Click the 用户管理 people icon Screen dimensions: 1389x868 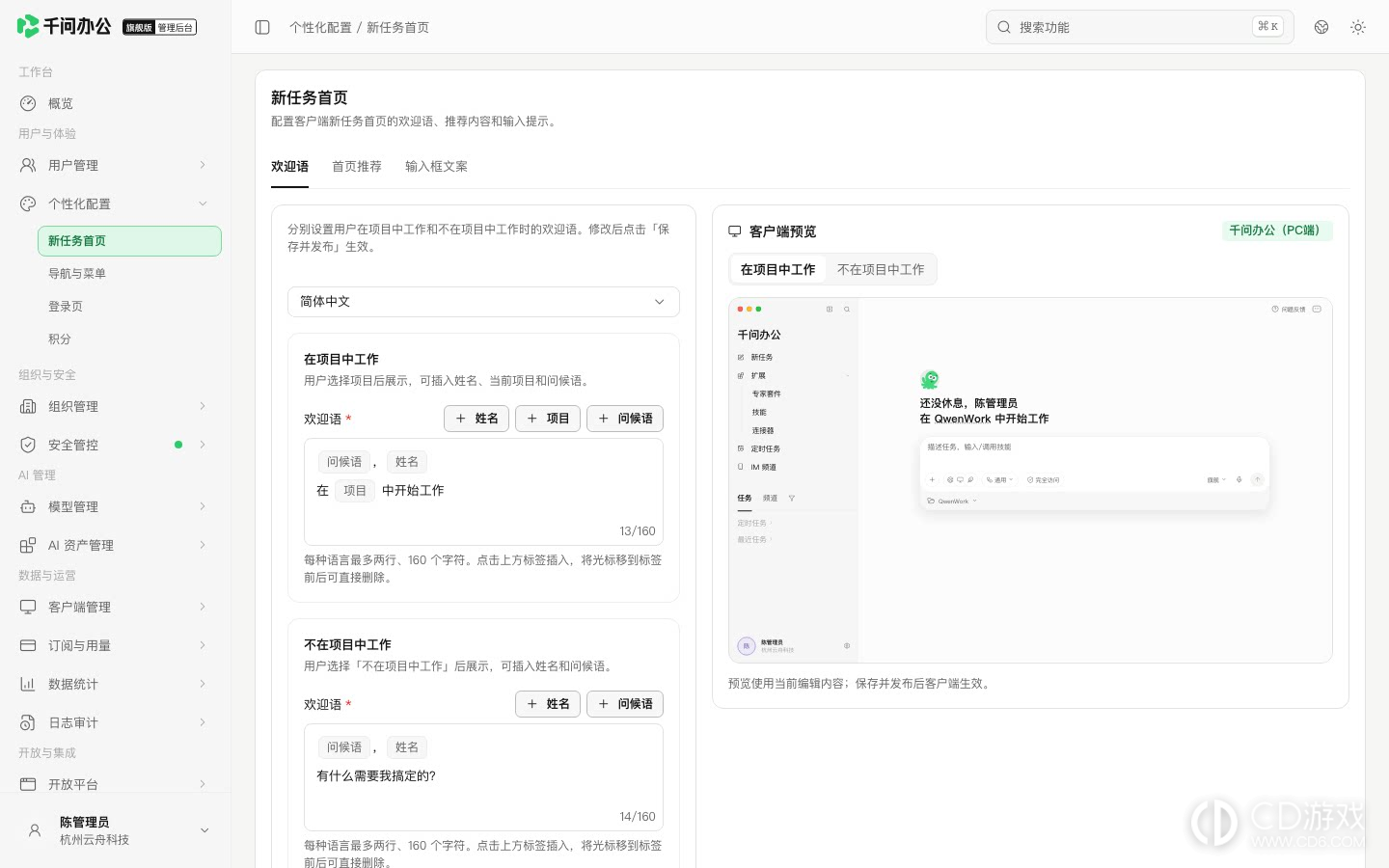click(28, 165)
